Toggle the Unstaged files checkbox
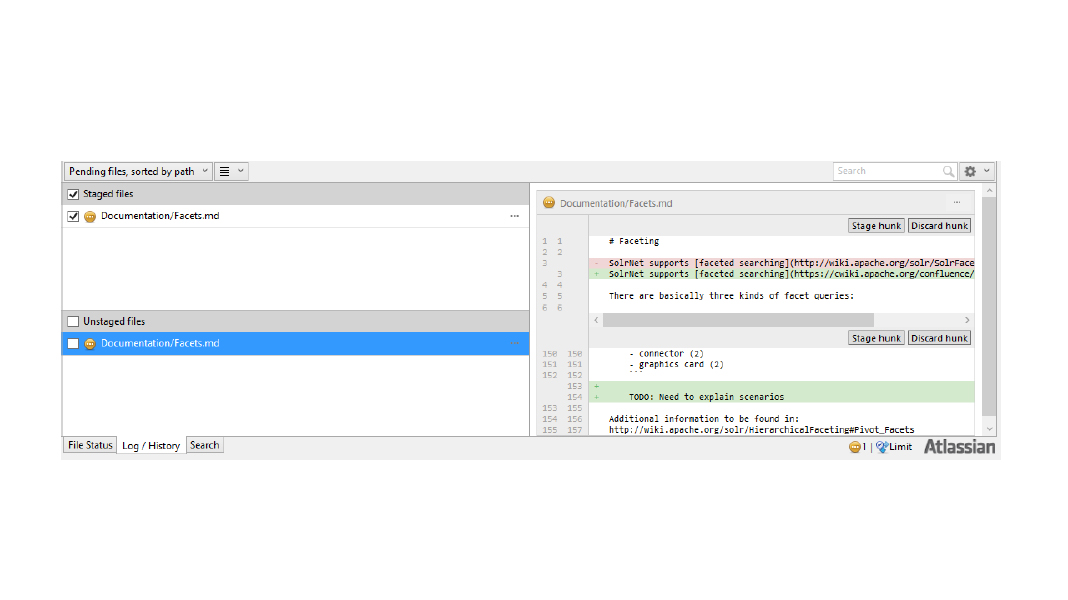The width and height of the screenshot is (1068, 600). (x=73, y=321)
